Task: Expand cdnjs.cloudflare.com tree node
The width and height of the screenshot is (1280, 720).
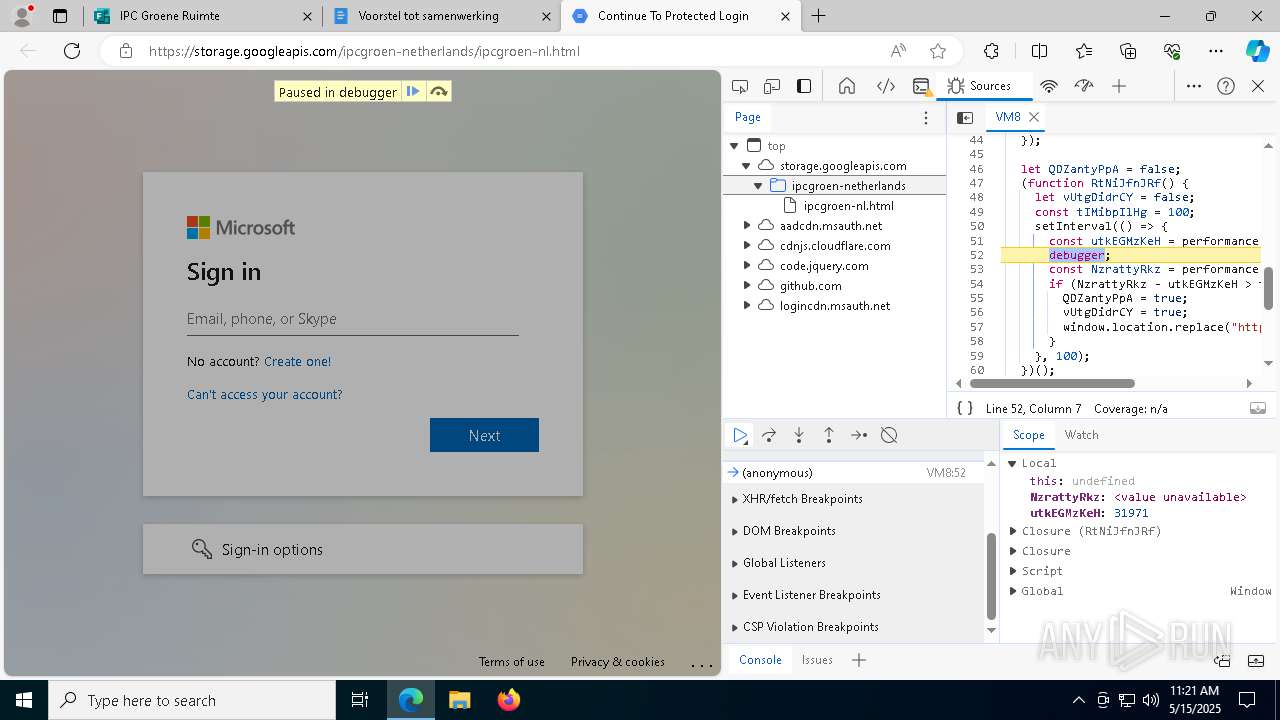Action: click(x=746, y=246)
